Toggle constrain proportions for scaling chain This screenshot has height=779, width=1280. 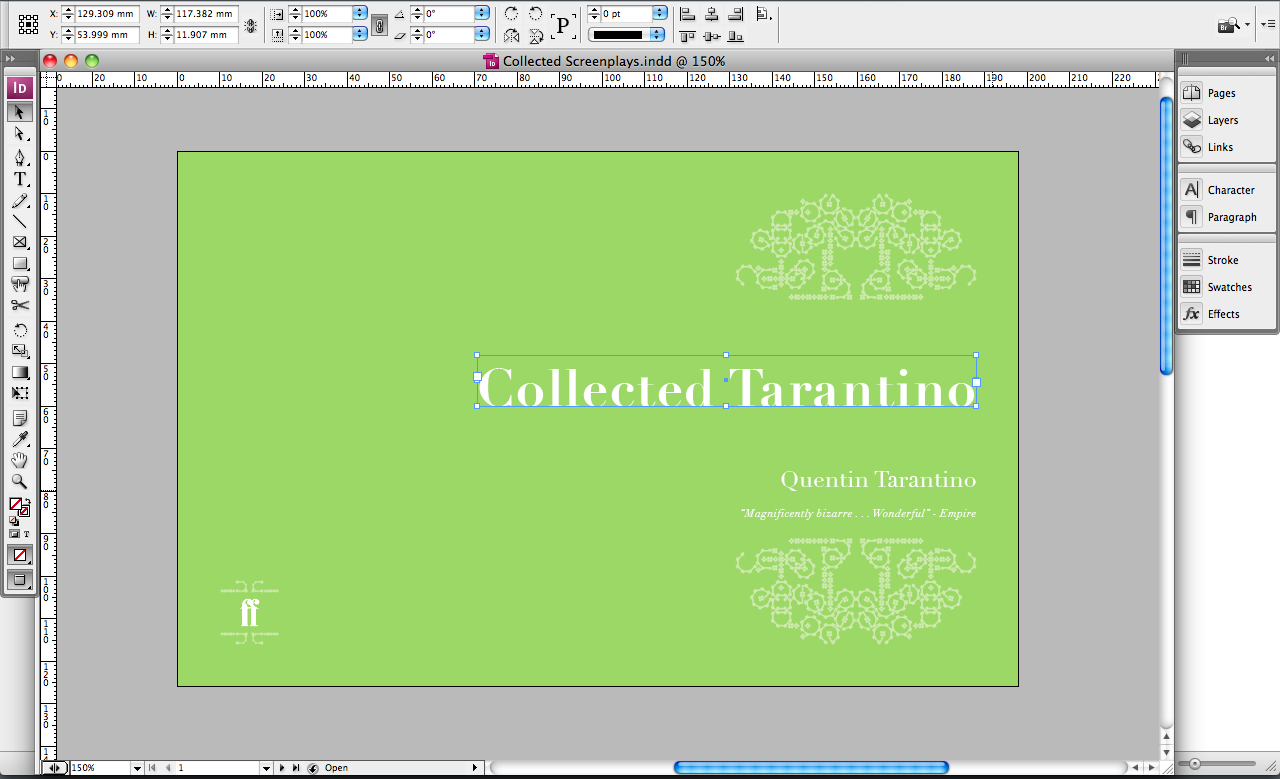click(379, 25)
